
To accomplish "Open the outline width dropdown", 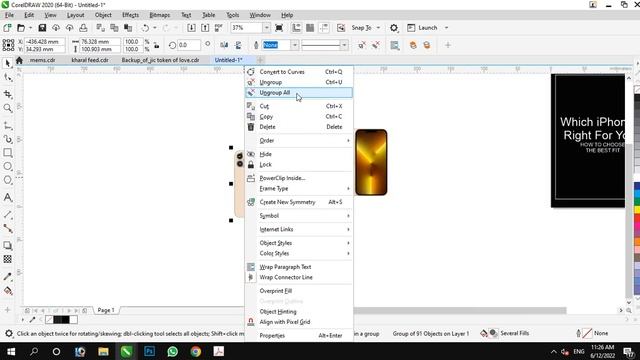I will click(294, 45).
